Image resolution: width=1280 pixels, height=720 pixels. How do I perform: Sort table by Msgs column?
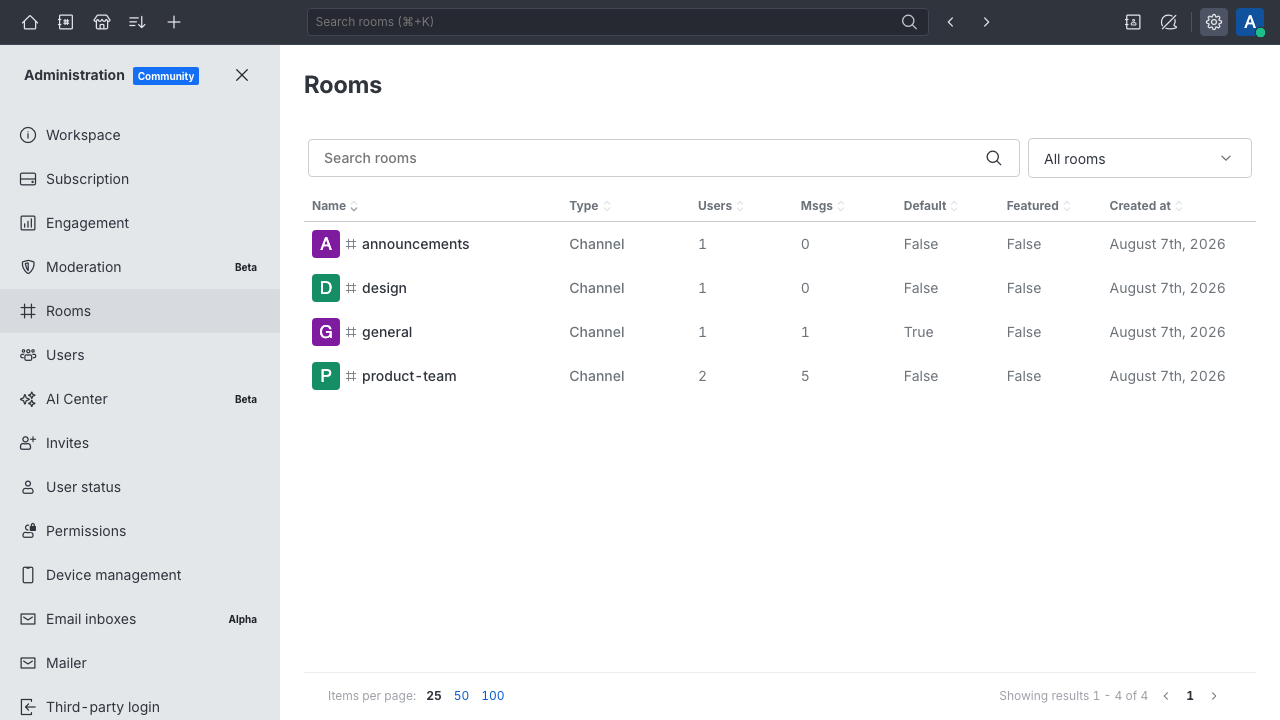click(x=823, y=206)
